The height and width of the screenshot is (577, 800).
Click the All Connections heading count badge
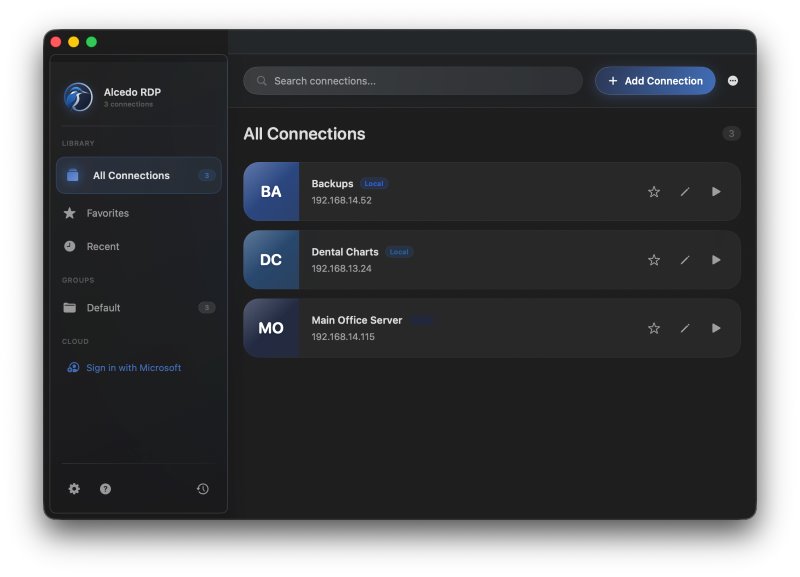click(731, 134)
